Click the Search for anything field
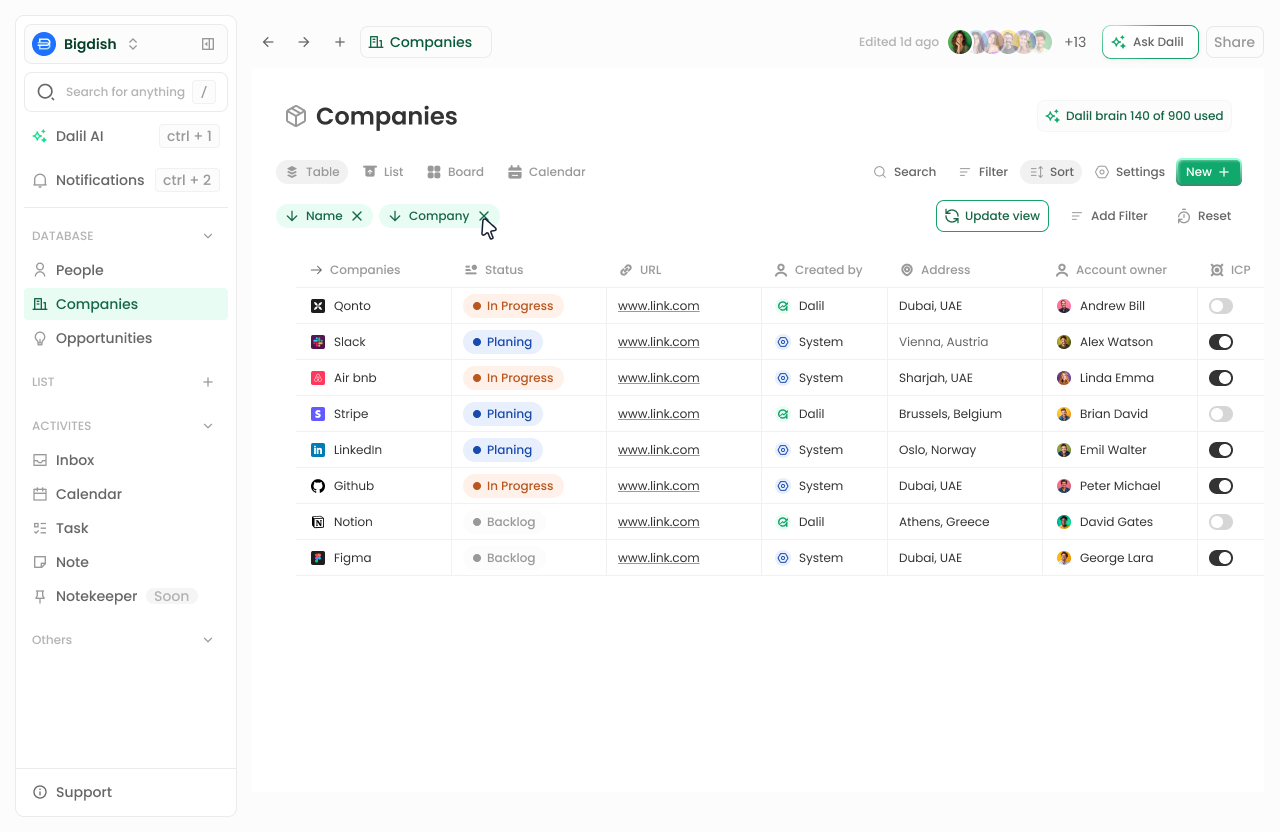 pos(126,92)
